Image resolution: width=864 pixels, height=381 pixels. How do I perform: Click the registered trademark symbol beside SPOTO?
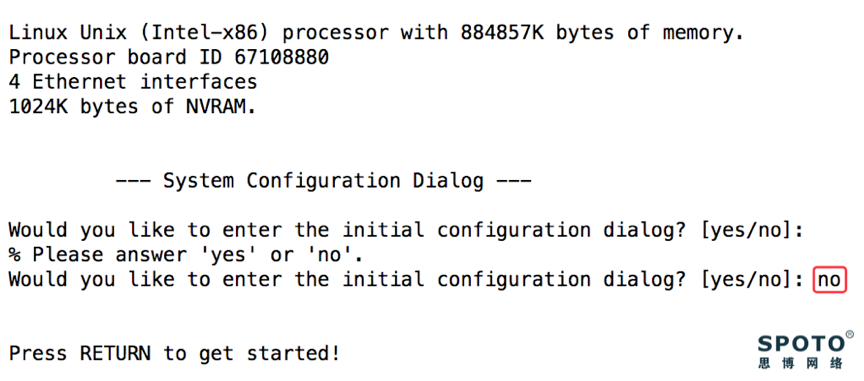coord(850,334)
